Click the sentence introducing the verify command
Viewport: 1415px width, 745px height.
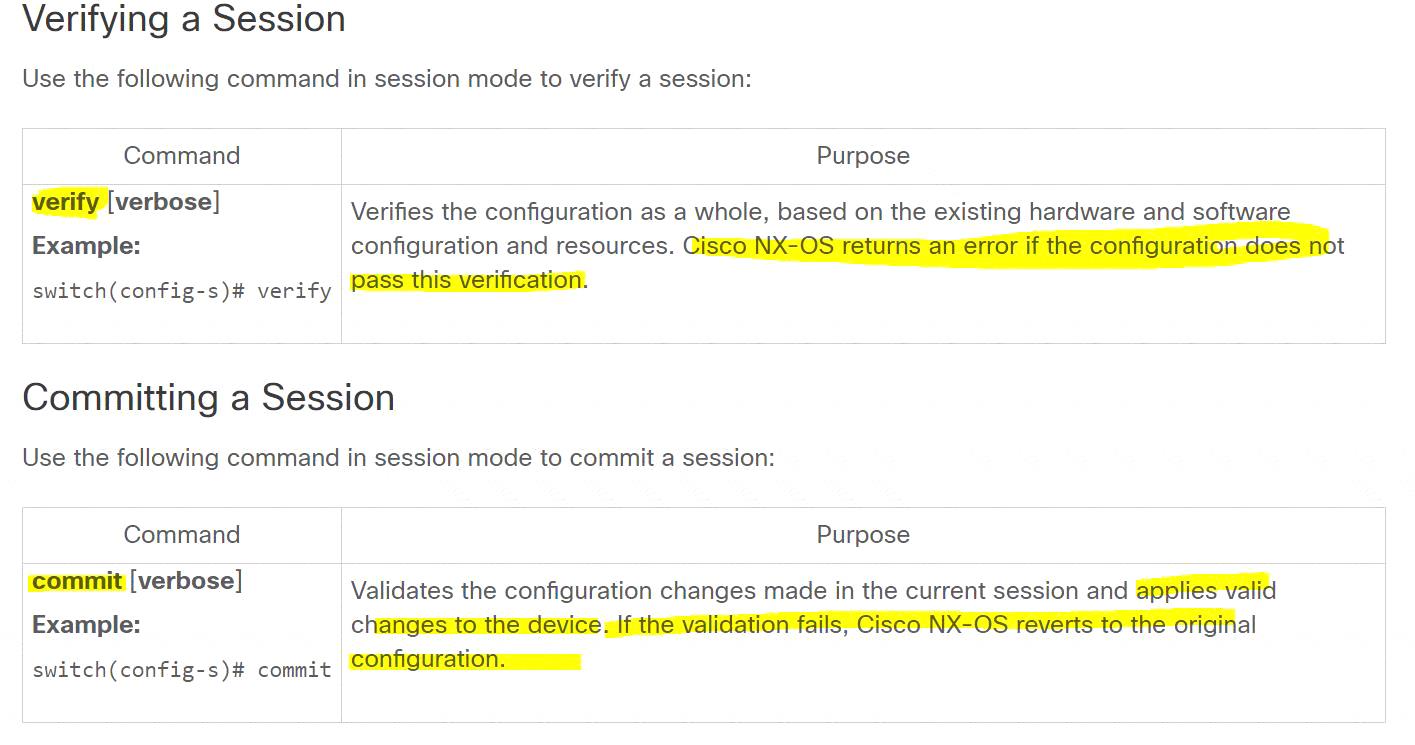tap(386, 78)
